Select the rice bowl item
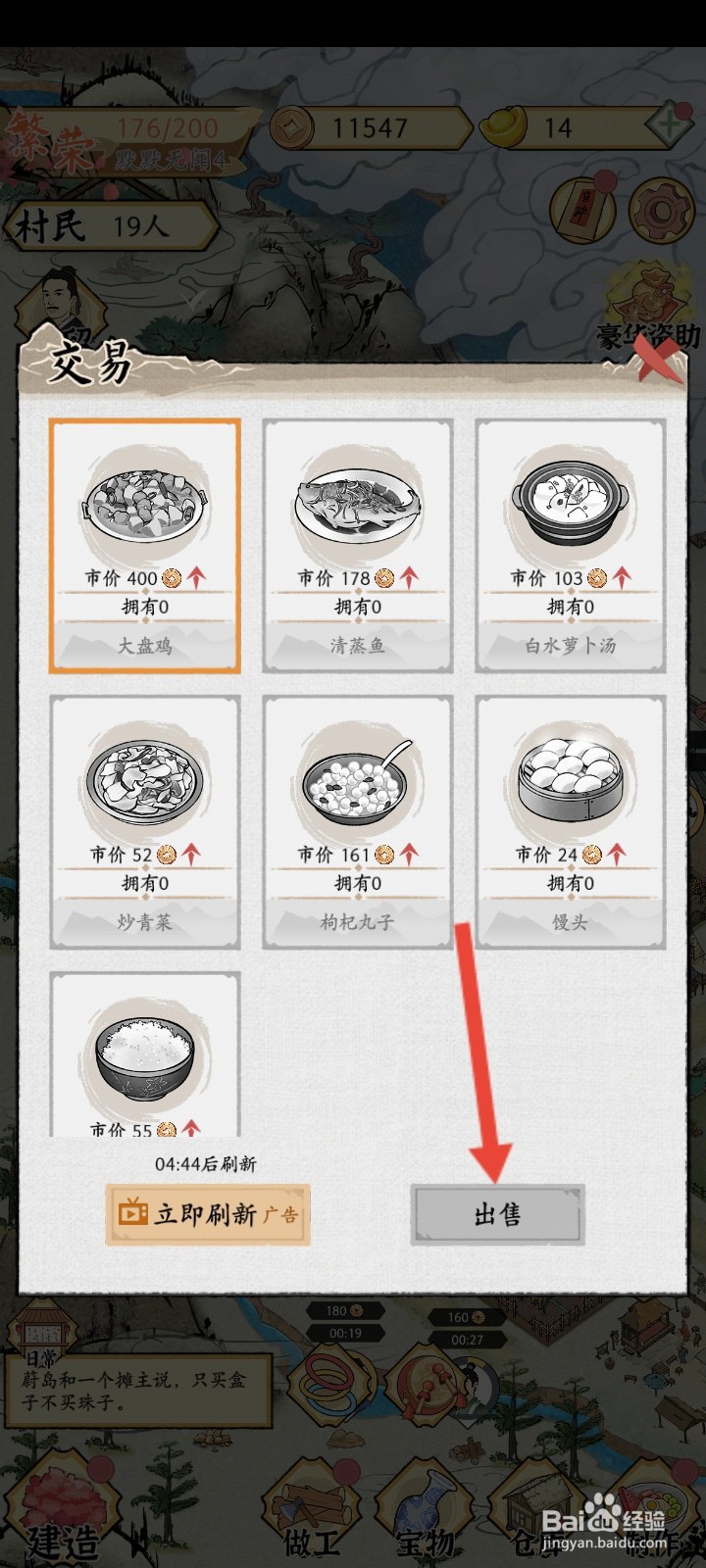Viewport: 706px width, 1568px height. coord(145,1055)
